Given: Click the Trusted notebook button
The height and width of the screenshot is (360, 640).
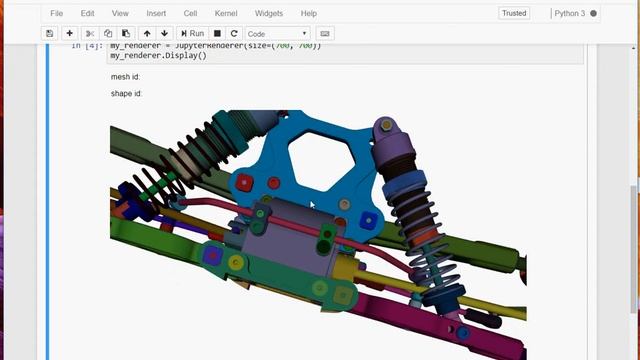Looking at the screenshot, I should (x=514, y=13).
